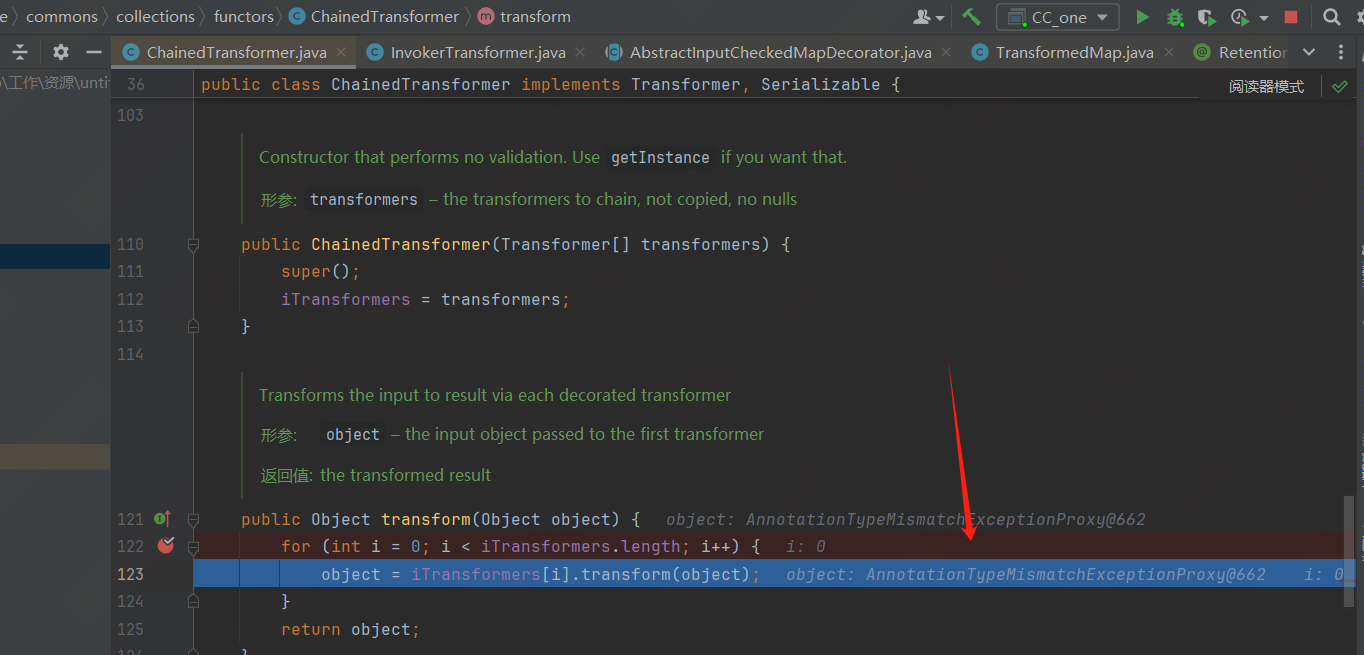Switch to TransformedMap.java tab
The image size is (1364, 655).
tap(1074, 52)
